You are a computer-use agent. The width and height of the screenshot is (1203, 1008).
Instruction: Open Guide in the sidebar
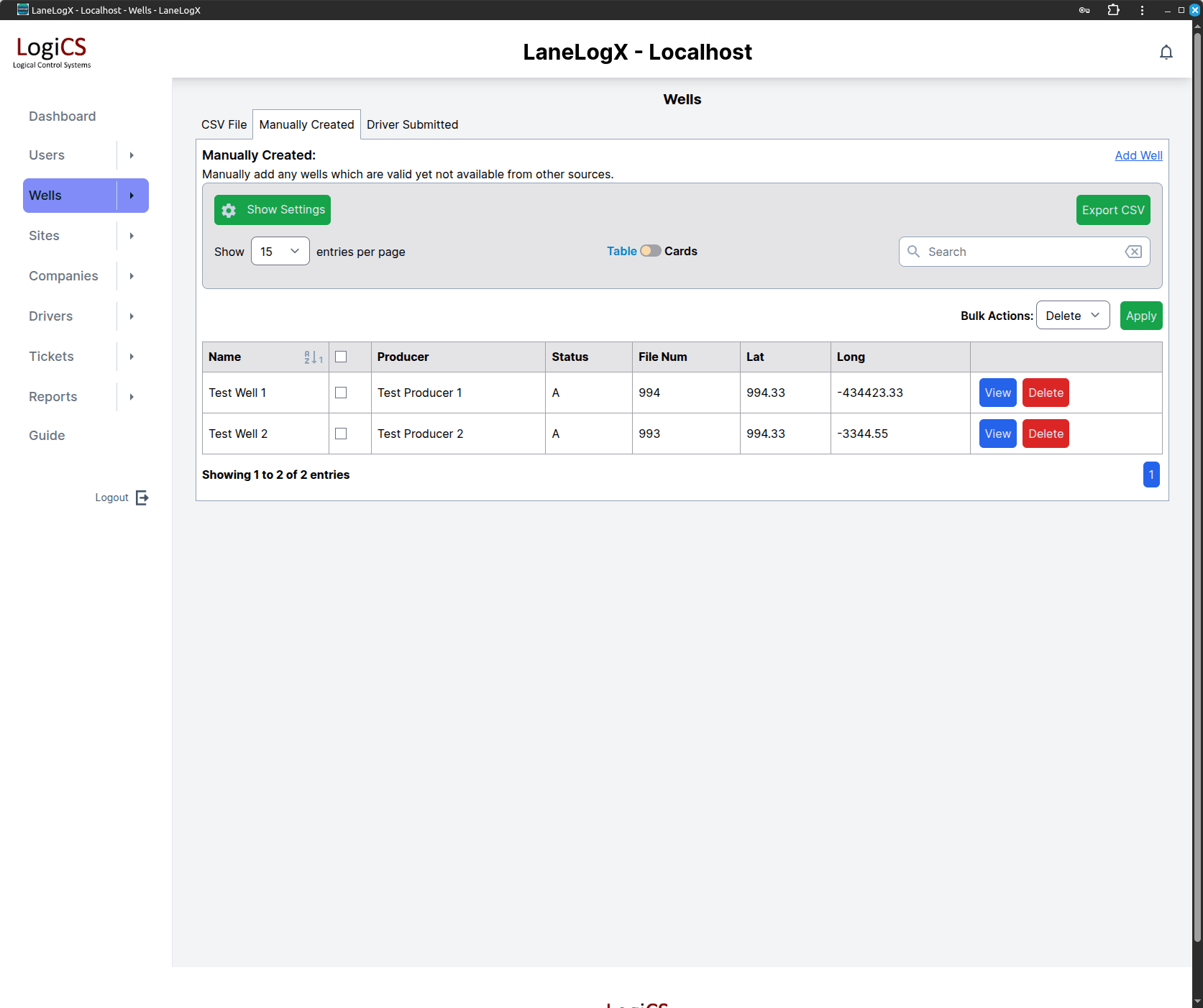47,436
